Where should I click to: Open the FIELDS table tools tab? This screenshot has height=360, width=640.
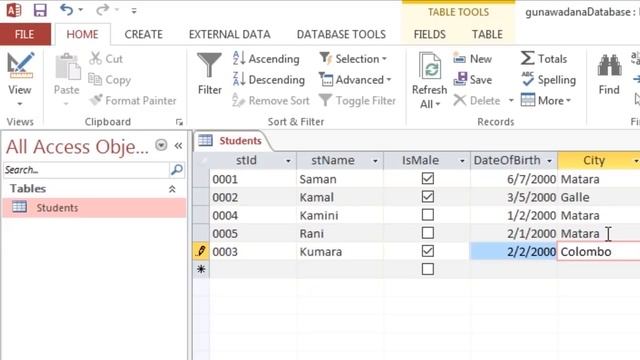(x=429, y=34)
